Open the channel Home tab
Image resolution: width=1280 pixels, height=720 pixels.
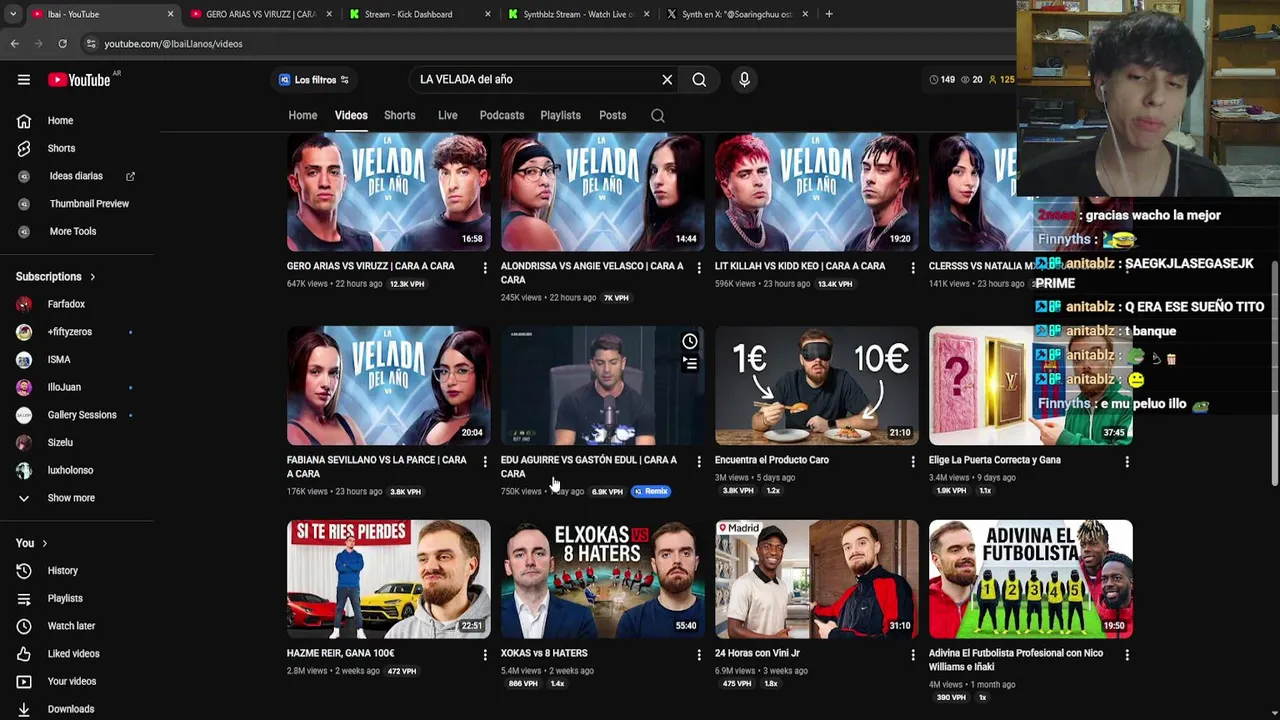coord(303,115)
